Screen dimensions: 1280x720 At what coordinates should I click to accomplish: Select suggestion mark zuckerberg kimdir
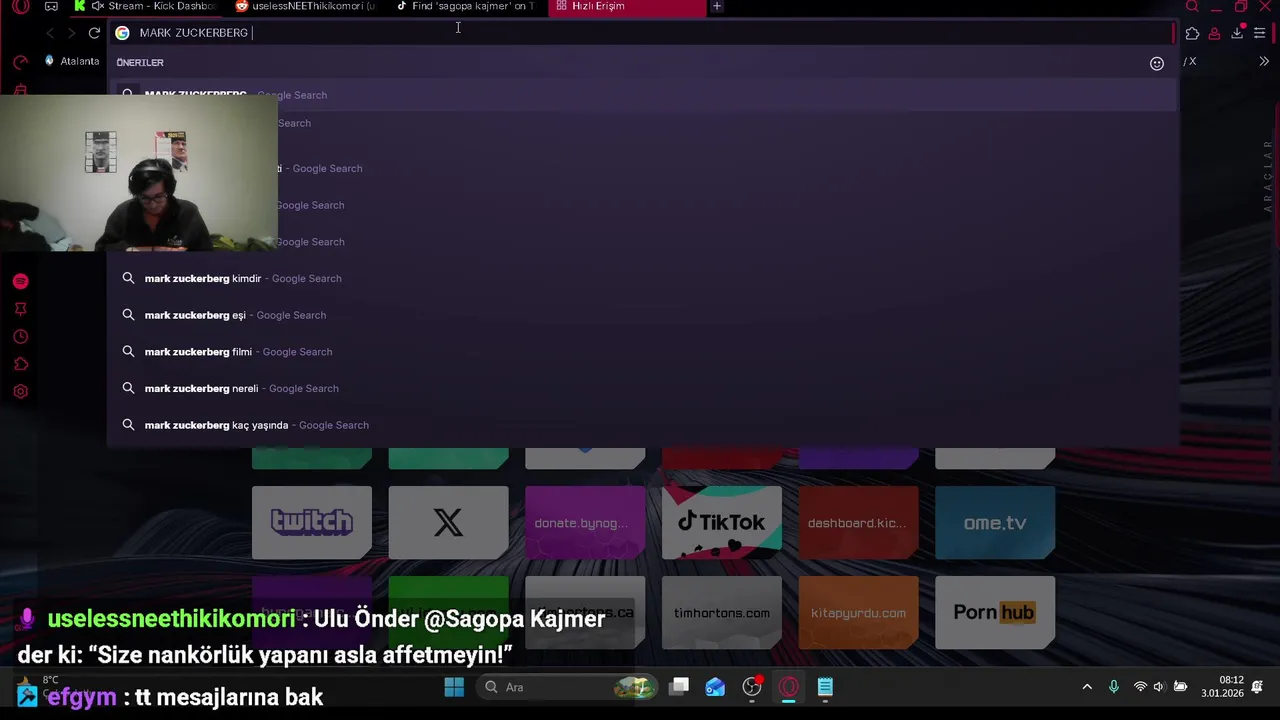643,278
